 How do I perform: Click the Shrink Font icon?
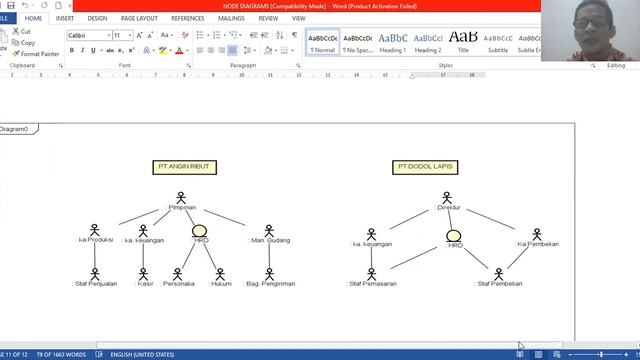tap(150, 36)
